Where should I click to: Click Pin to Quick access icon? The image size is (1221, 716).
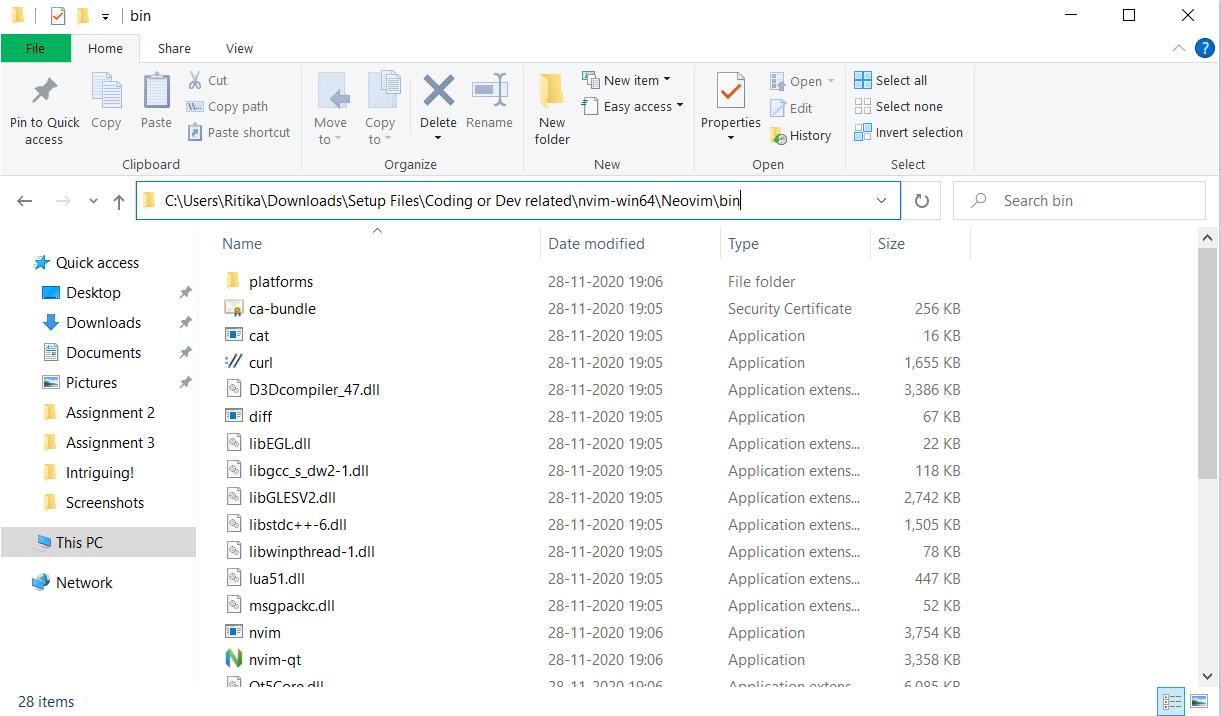pyautogui.click(x=44, y=92)
